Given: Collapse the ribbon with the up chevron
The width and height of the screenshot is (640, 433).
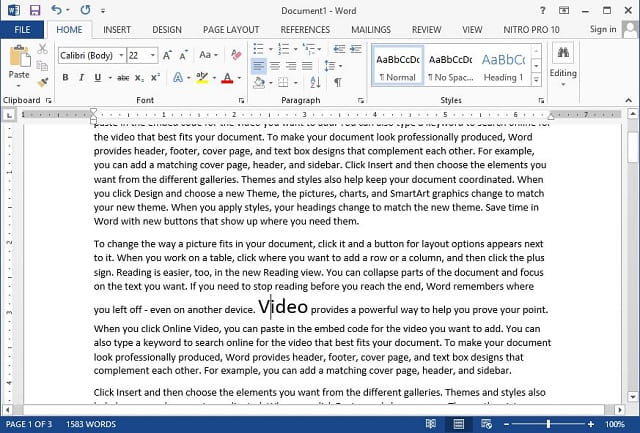Looking at the screenshot, I should [629, 100].
